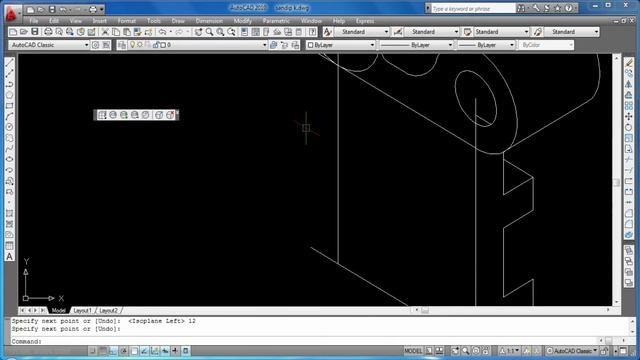
Task: Select the Ellipse draw tool
Action: pyautogui.click(x=9, y=159)
